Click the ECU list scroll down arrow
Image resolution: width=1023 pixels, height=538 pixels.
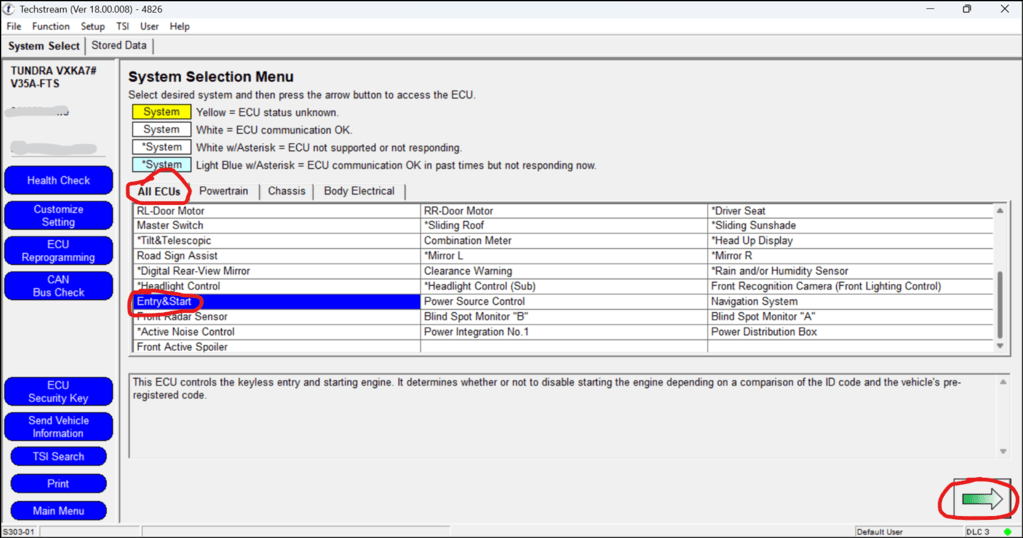pos(1000,346)
